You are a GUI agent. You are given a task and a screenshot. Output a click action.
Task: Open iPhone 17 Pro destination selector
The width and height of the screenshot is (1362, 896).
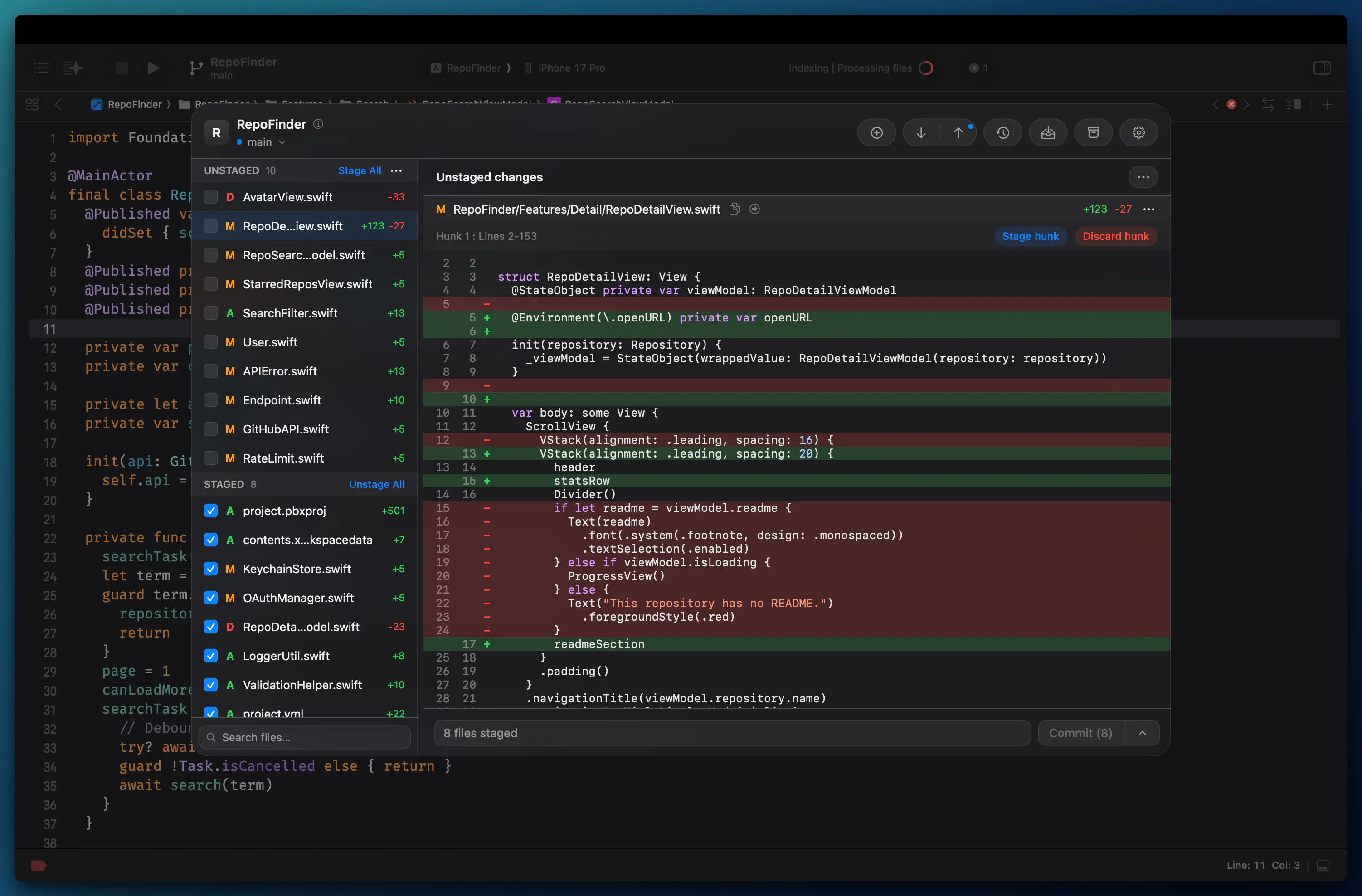tap(565, 68)
